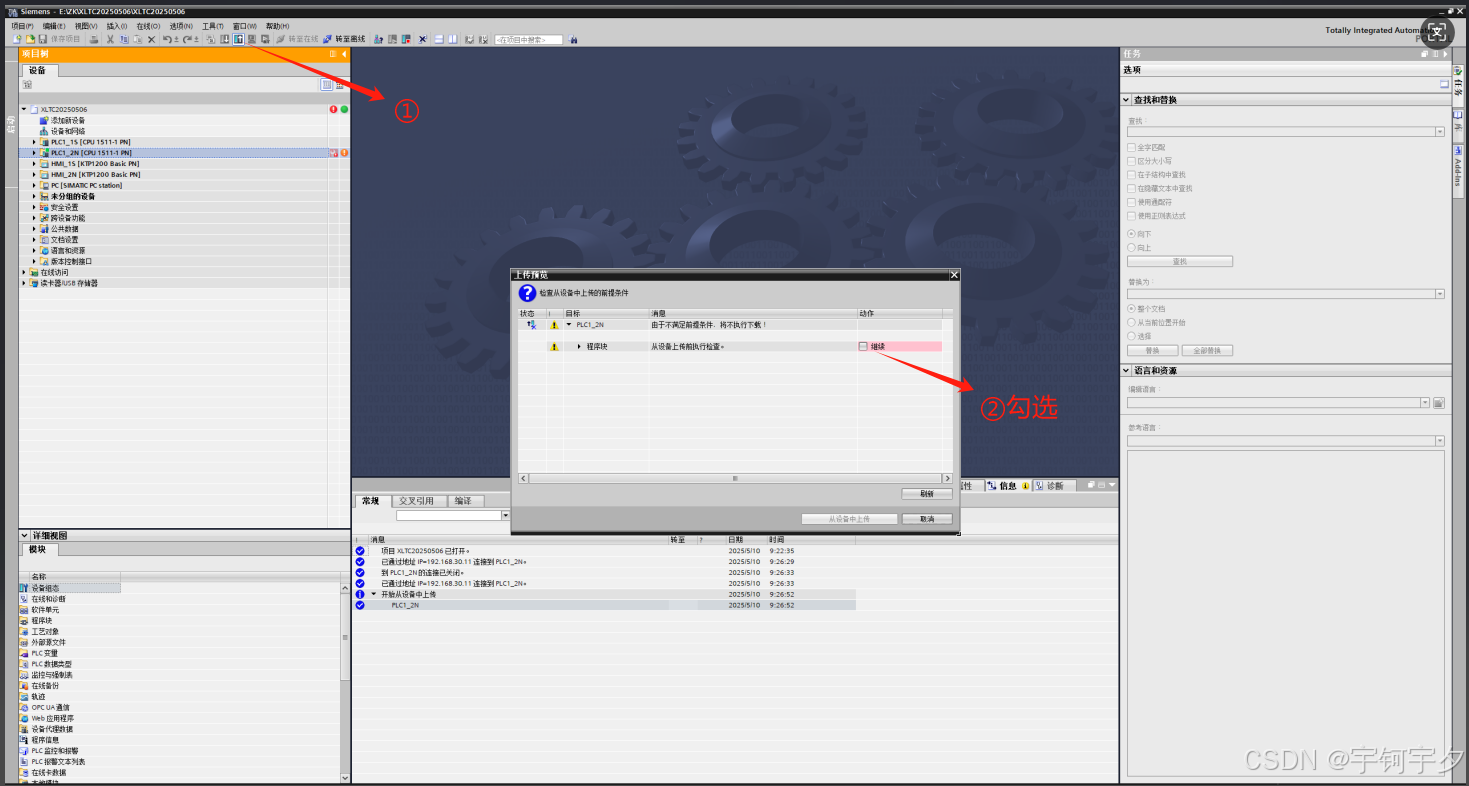This screenshot has height=786, width=1469.
Task: Expand HMI_1S [KTP1200 Basic PN] node
Action: coord(34,163)
